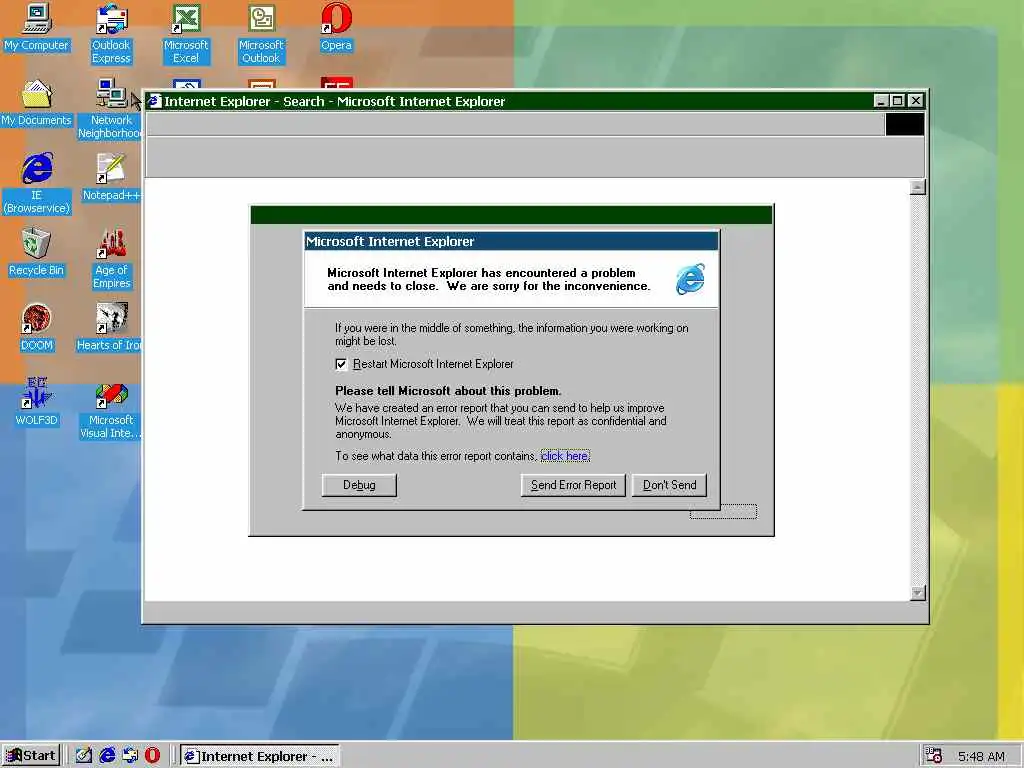Click the scroll up arrow in IE window
This screenshot has height=768, width=1024.
918,187
